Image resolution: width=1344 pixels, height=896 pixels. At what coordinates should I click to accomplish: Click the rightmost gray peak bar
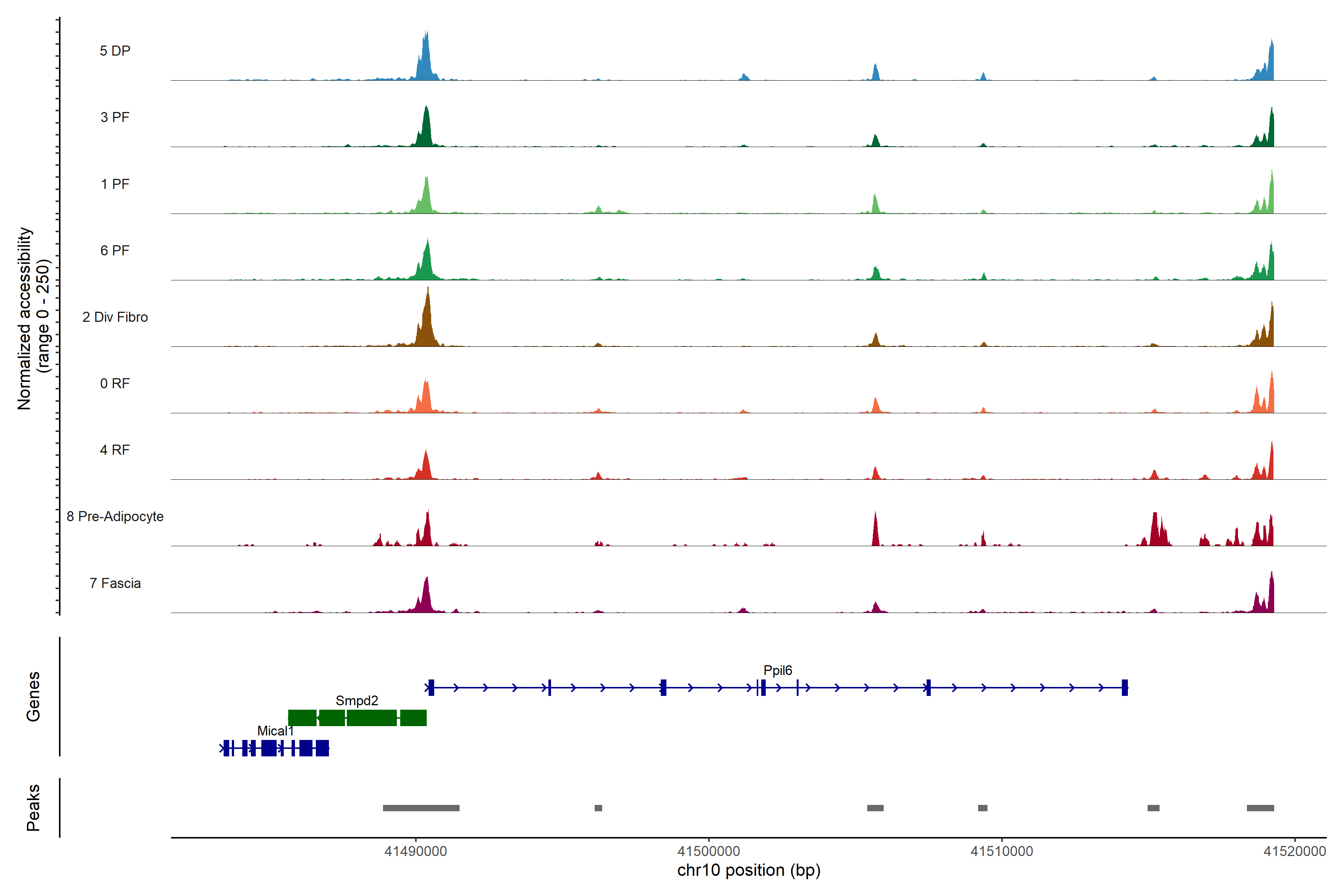[x=1260, y=808]
